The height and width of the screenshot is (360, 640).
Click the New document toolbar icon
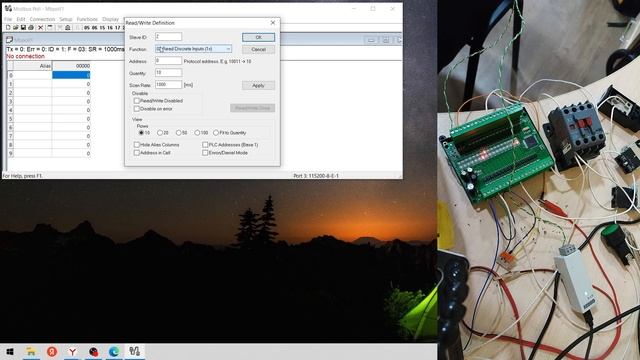pyautogui.click(x=8, y=27)
